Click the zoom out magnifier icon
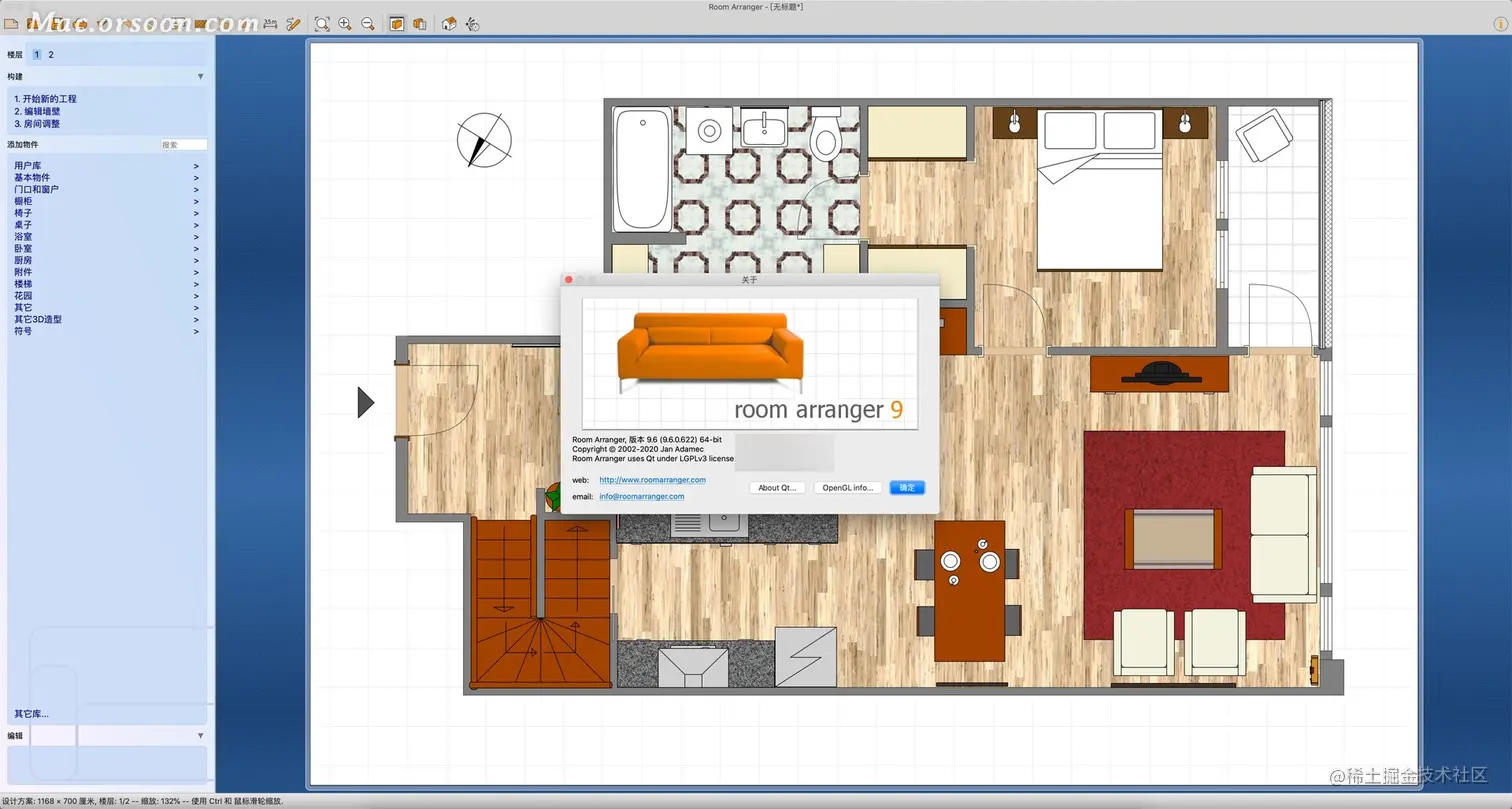 pyautogui.click(x=368, y=24)
